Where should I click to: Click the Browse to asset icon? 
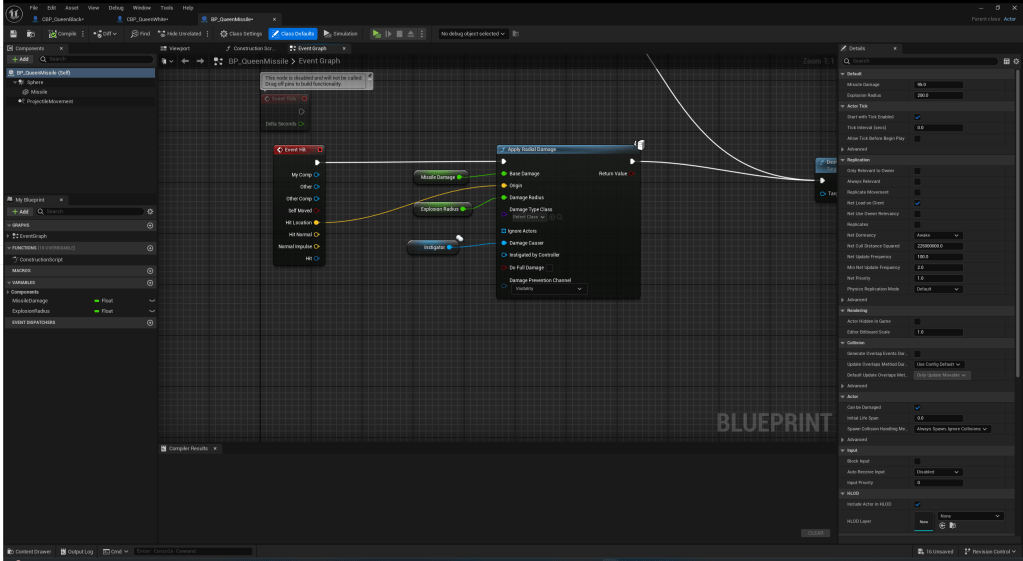click(30, 33)
